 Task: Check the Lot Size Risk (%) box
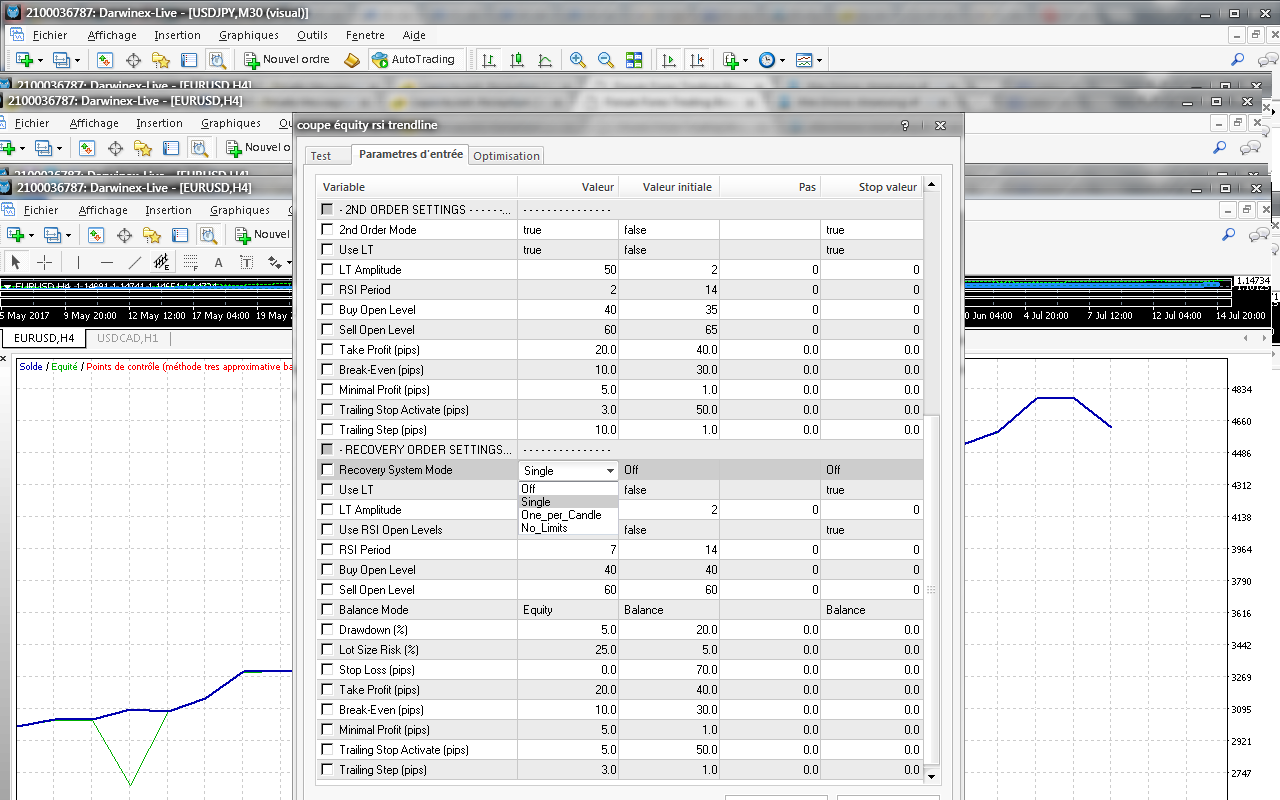pyautogui.click(x=327, y=650)
